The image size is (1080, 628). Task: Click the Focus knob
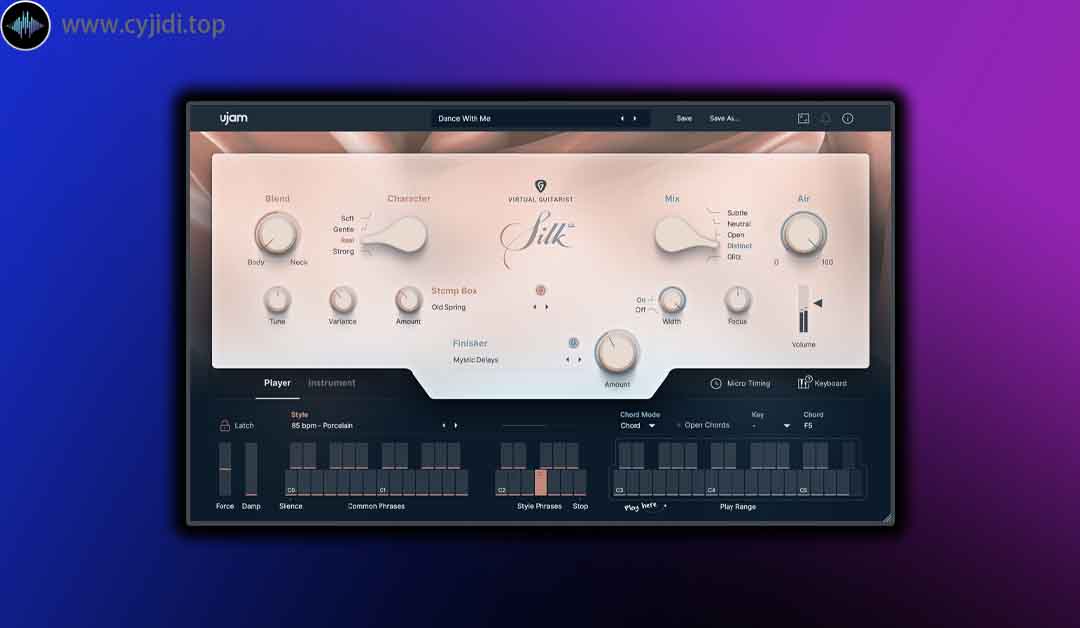[x=737, y=300]
